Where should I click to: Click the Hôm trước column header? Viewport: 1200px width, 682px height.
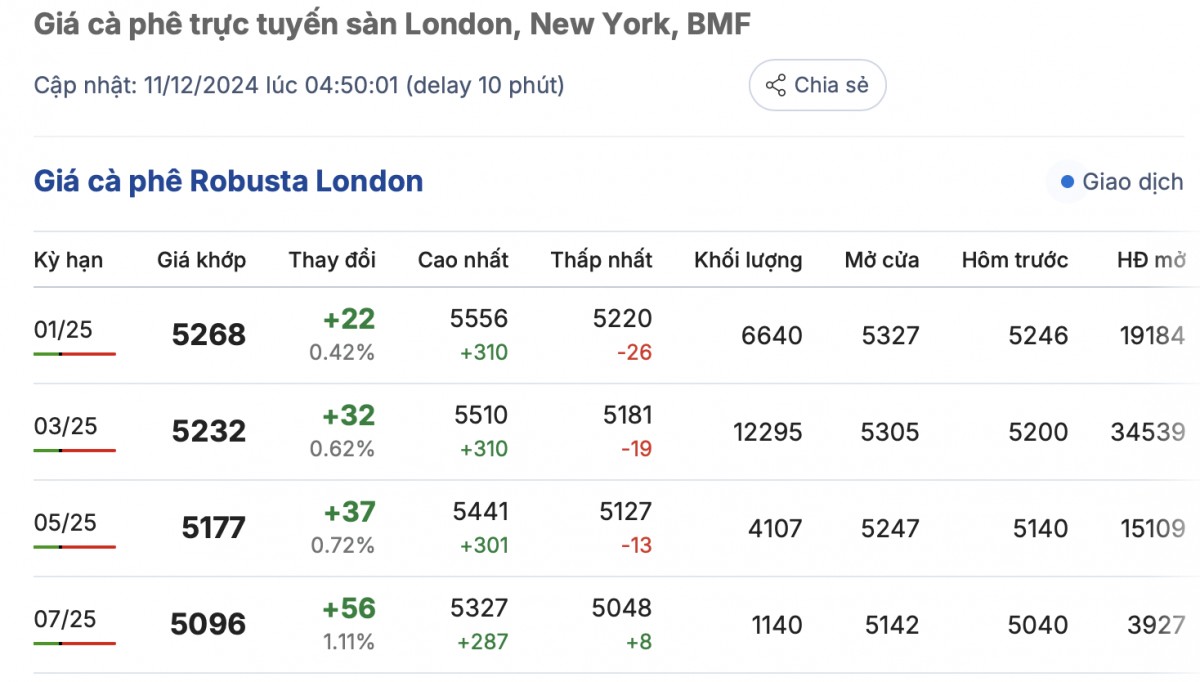(1014, 260)
